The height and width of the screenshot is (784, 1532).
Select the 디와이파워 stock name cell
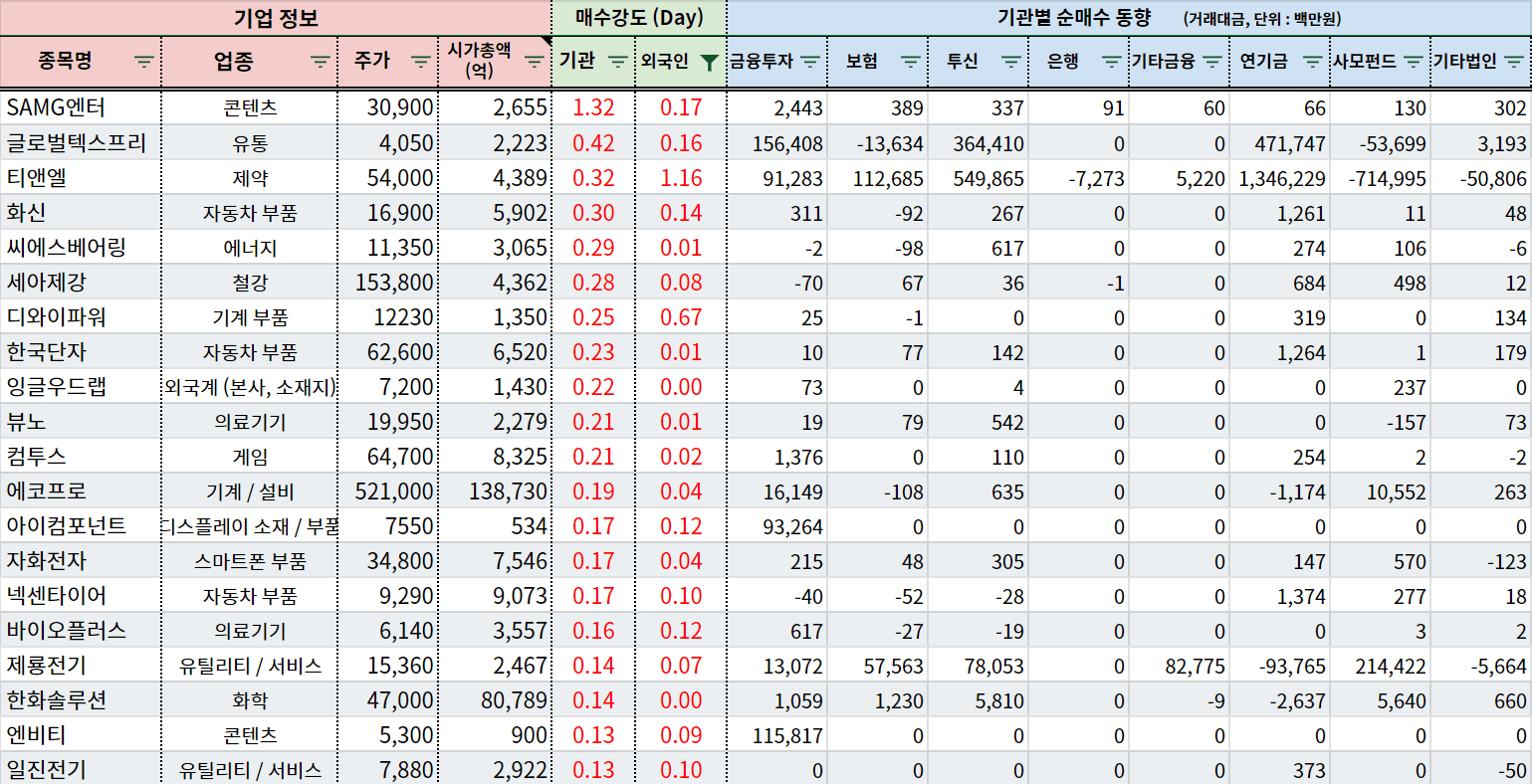[x=80, y=316]
